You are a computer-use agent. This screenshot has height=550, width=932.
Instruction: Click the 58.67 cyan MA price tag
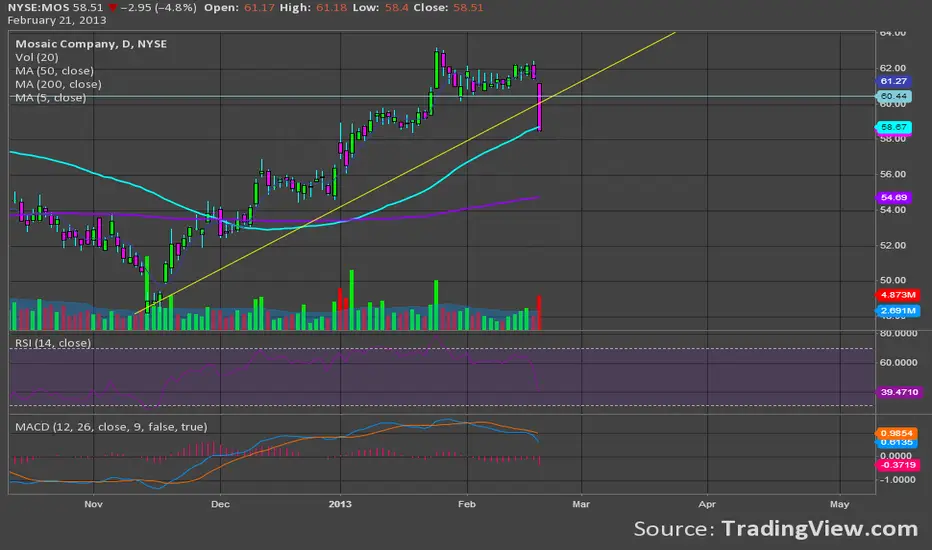click(893, 127)
